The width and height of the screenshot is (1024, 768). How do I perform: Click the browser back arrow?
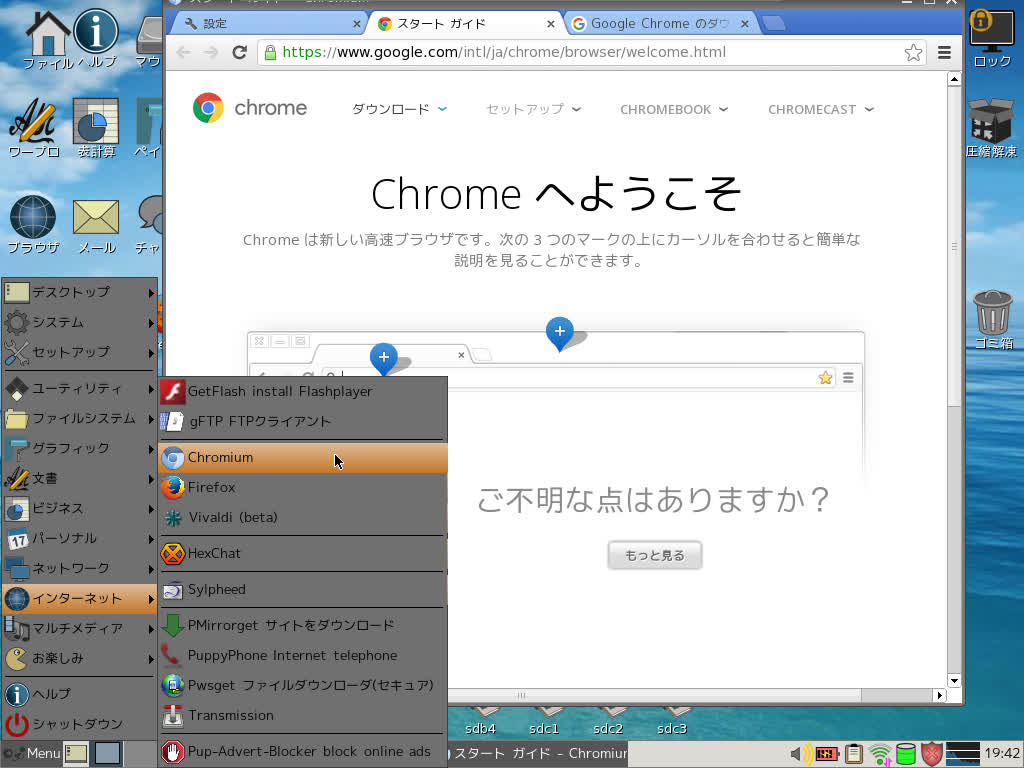pyautogui.click(x=184, y=52)
